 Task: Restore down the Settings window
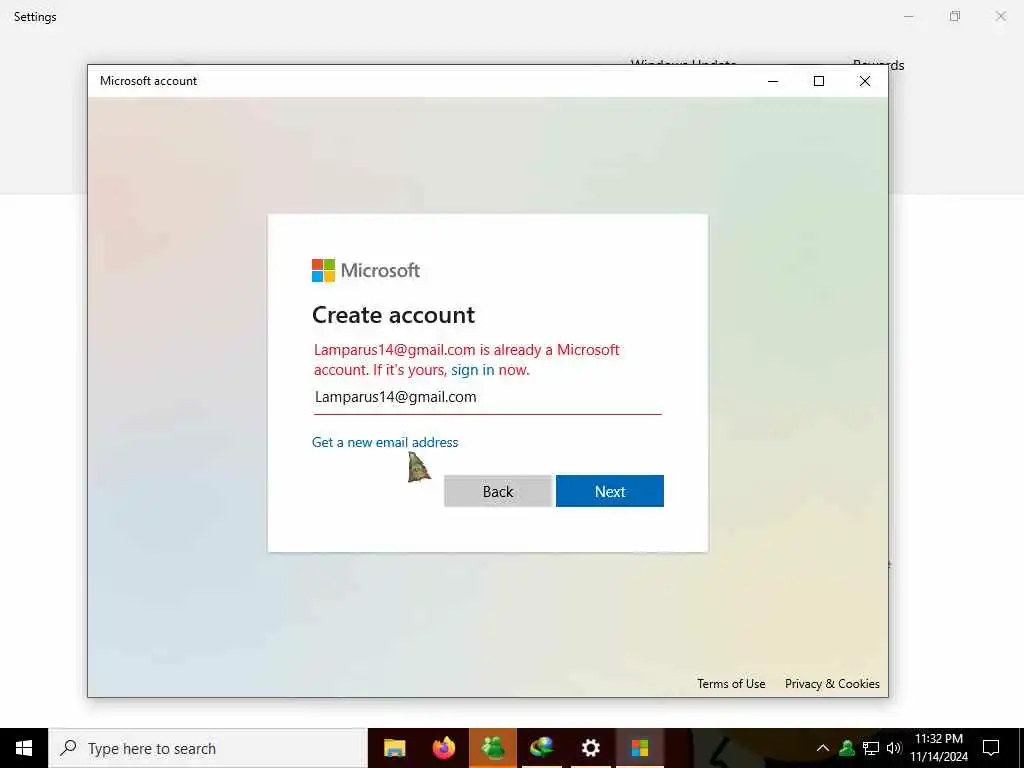[x=955, y=16]
